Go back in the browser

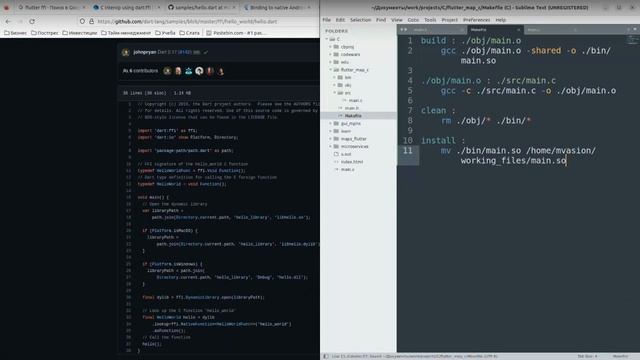[x=8, y=21]
